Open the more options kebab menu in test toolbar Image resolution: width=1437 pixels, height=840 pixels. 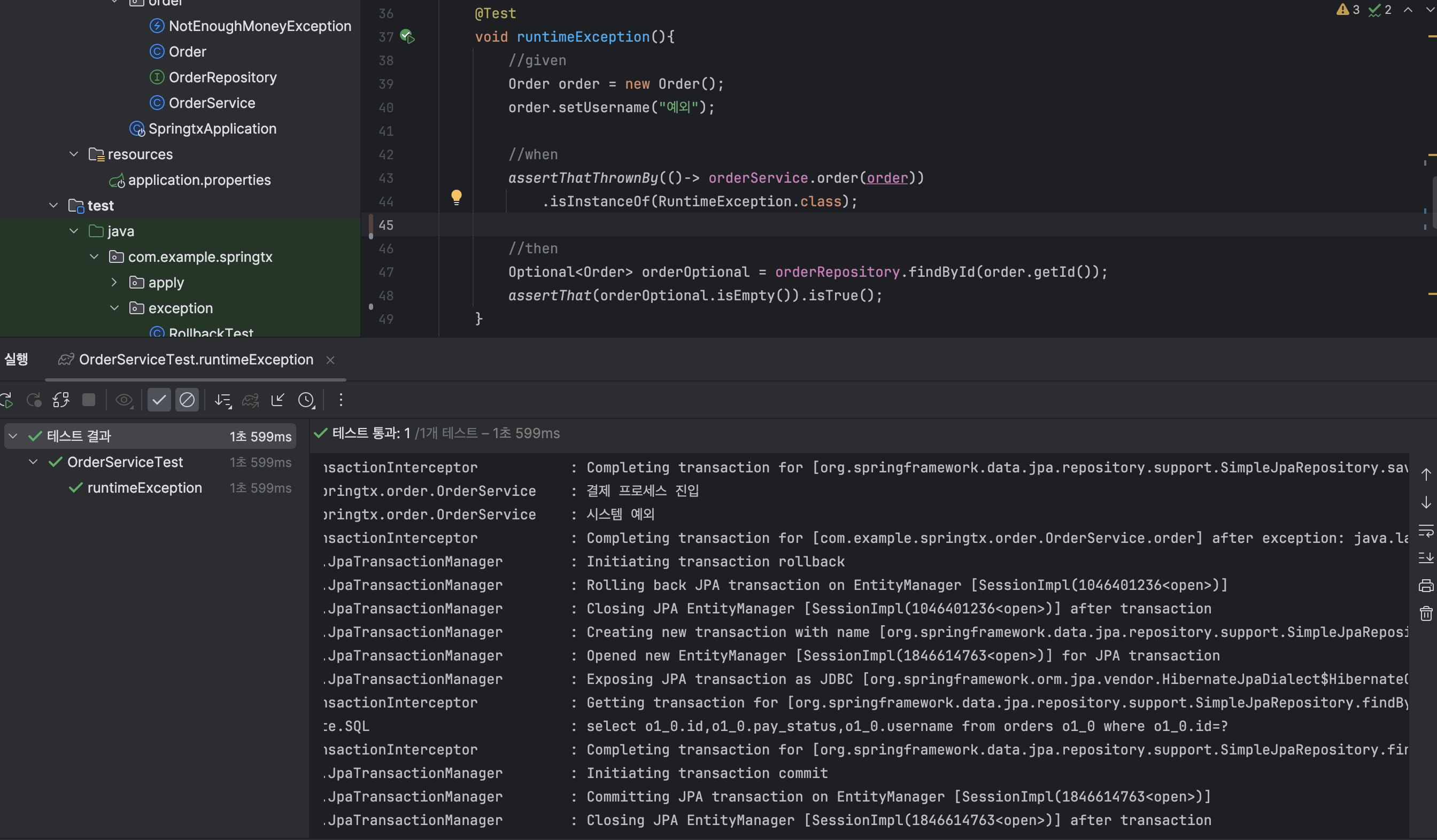coord(341,400)
